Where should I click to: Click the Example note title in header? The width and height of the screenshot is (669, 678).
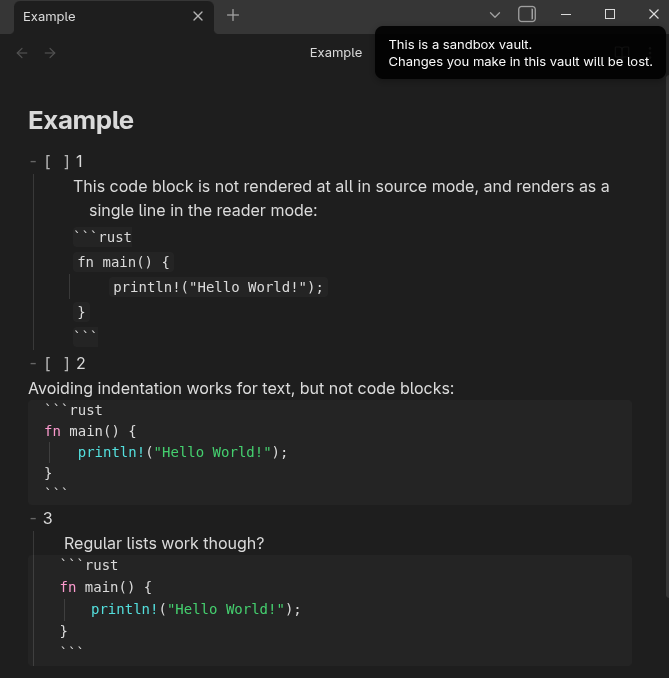pyautogui.click(x=335, y=53)
